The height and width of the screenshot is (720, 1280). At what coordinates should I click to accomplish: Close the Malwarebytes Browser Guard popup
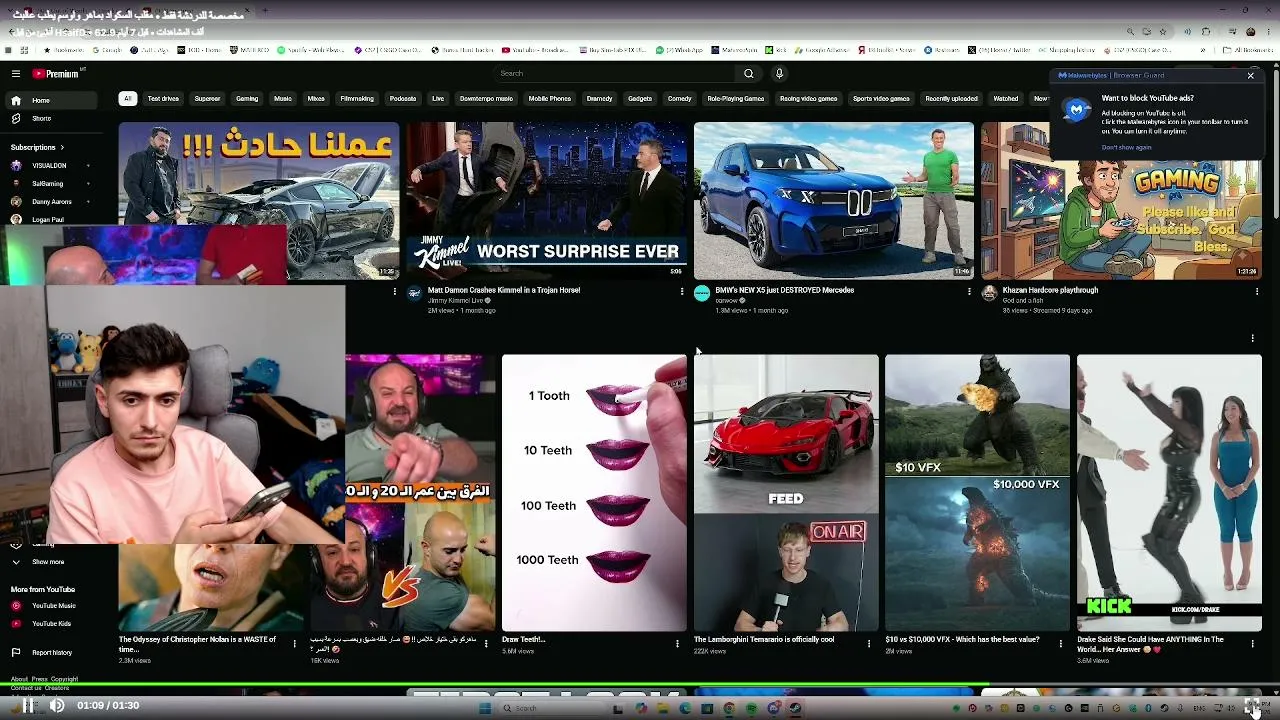pyautogui.click(x=1250, y=75)
